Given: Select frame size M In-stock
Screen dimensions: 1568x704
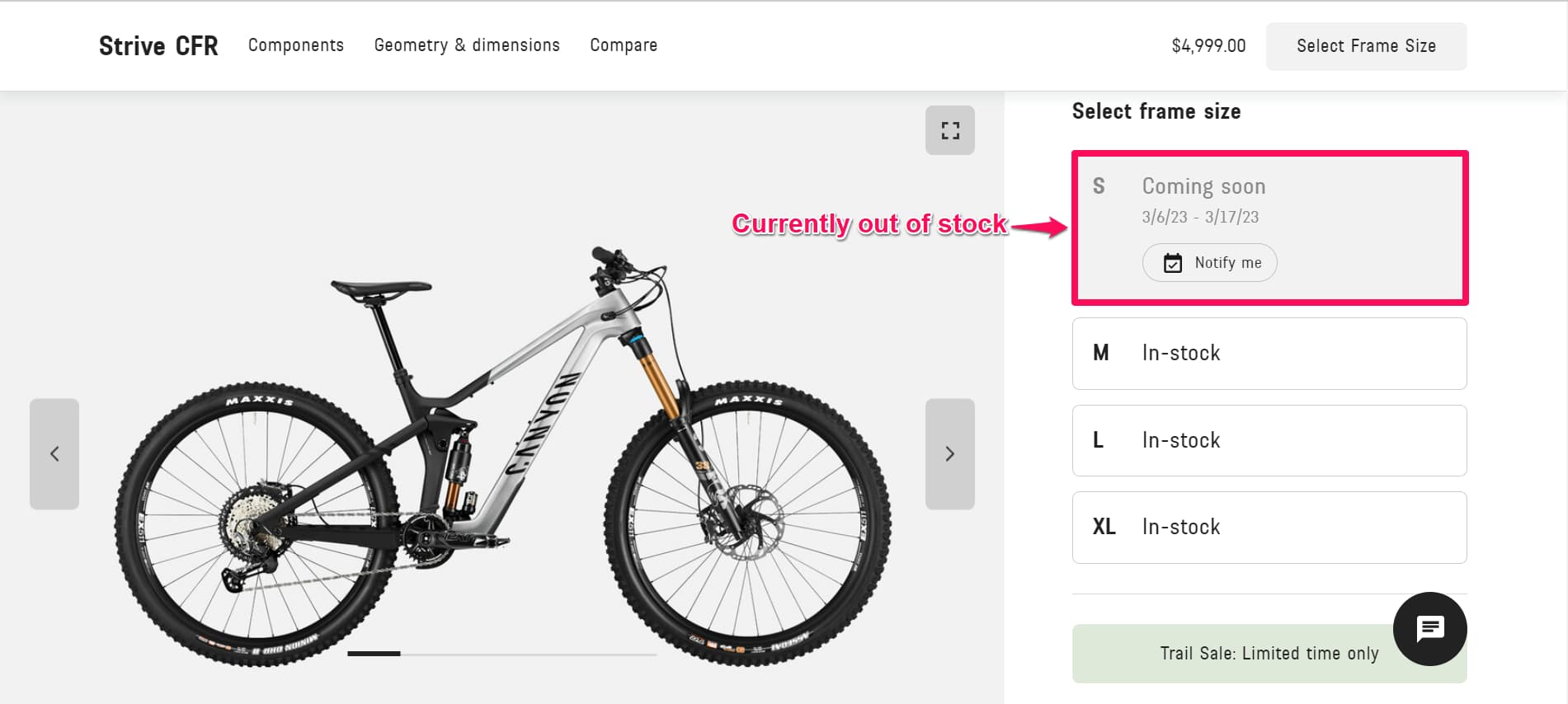Looking at the screenshot, I should coord(1269,354).
